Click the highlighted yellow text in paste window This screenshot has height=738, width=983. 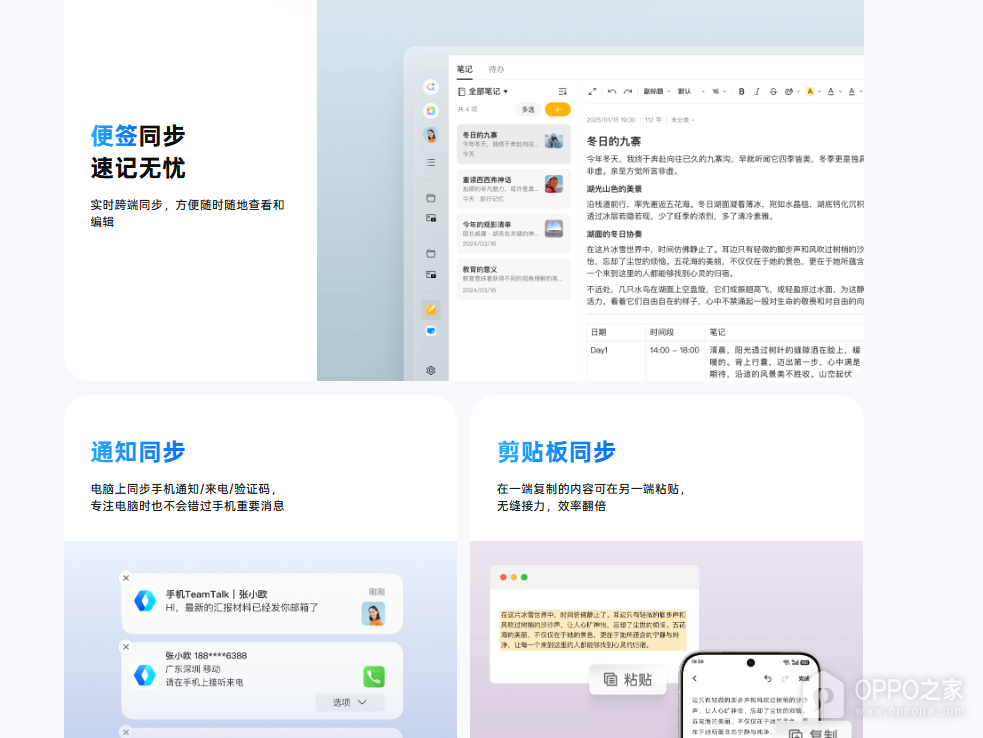[593, 630]
